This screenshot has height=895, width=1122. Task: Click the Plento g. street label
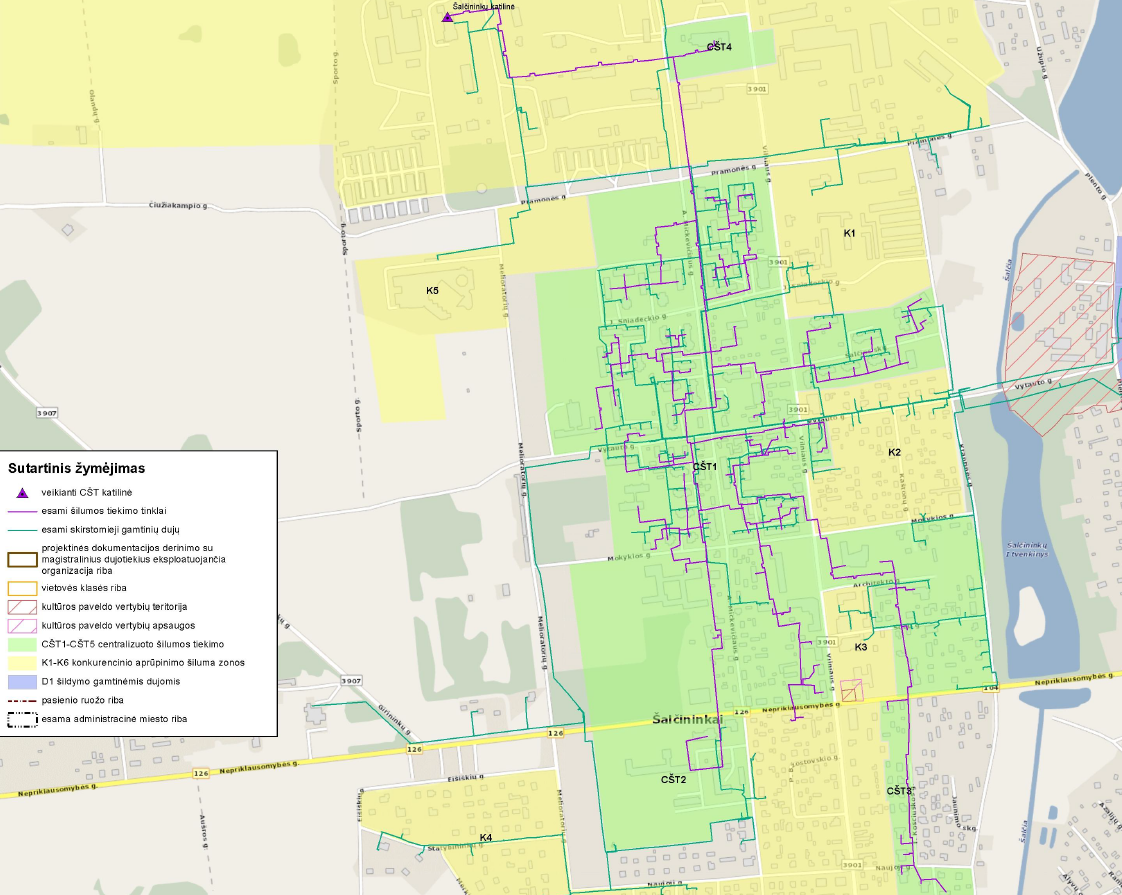click(x=1096, y=187)
